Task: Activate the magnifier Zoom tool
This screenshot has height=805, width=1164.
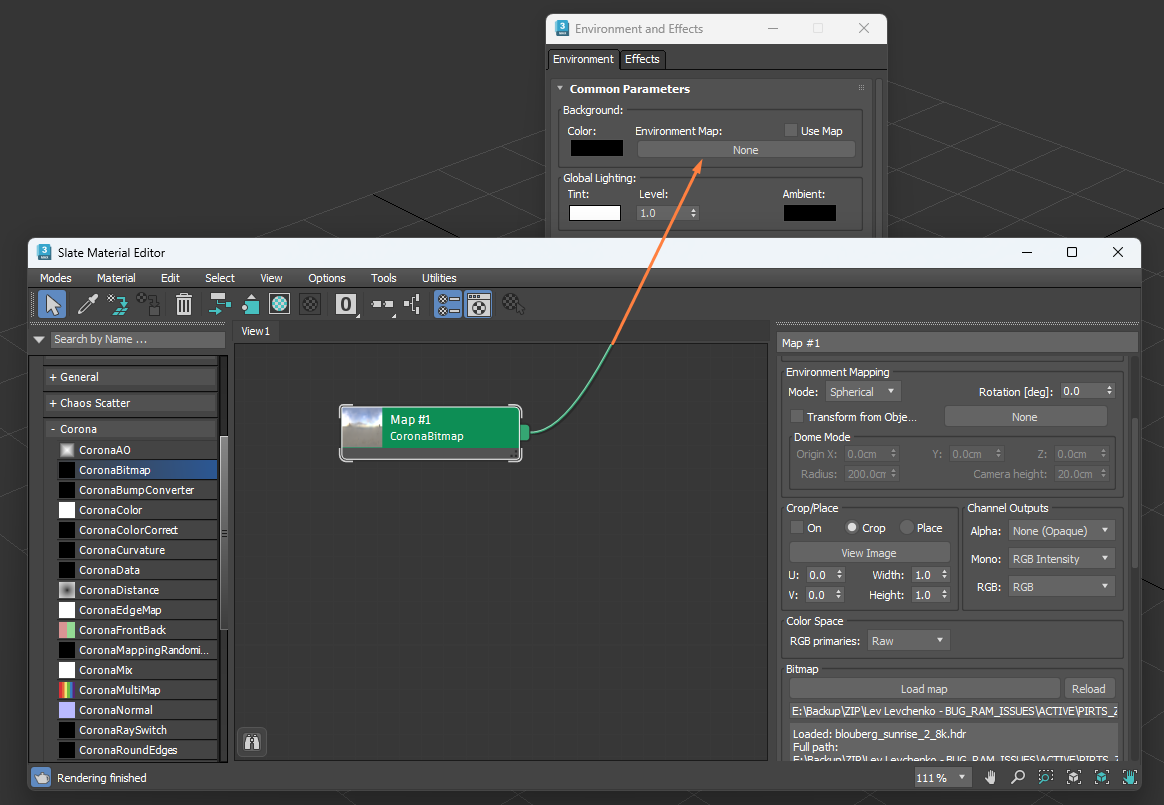Action: click(x=1018, y=778)
